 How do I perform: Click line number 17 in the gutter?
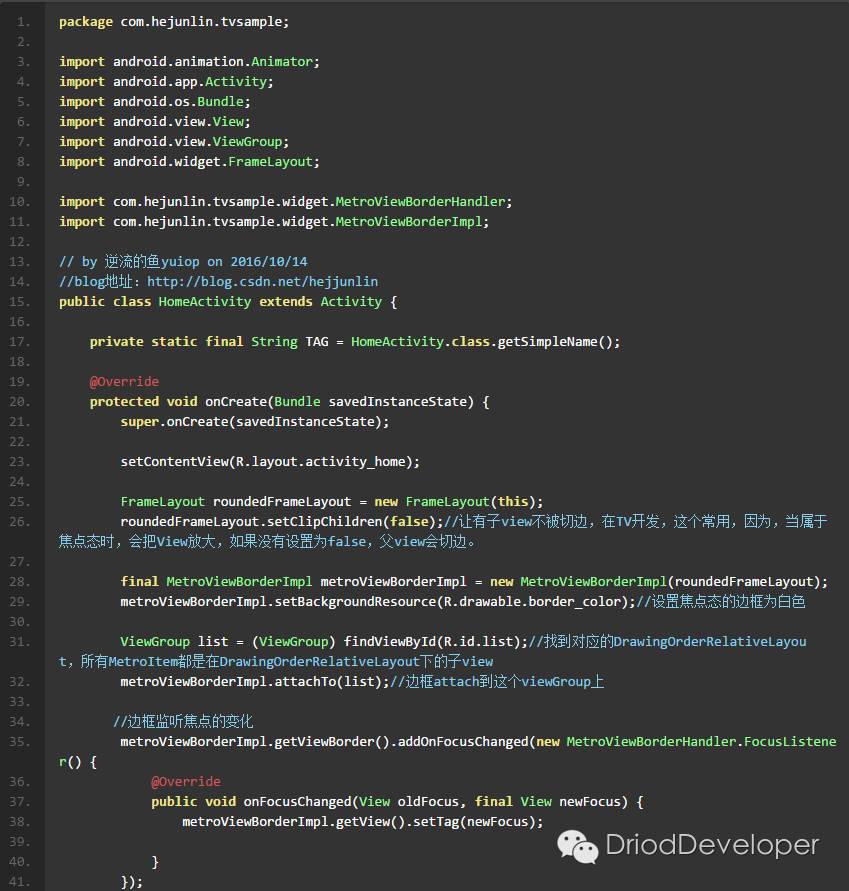point(19,342)
